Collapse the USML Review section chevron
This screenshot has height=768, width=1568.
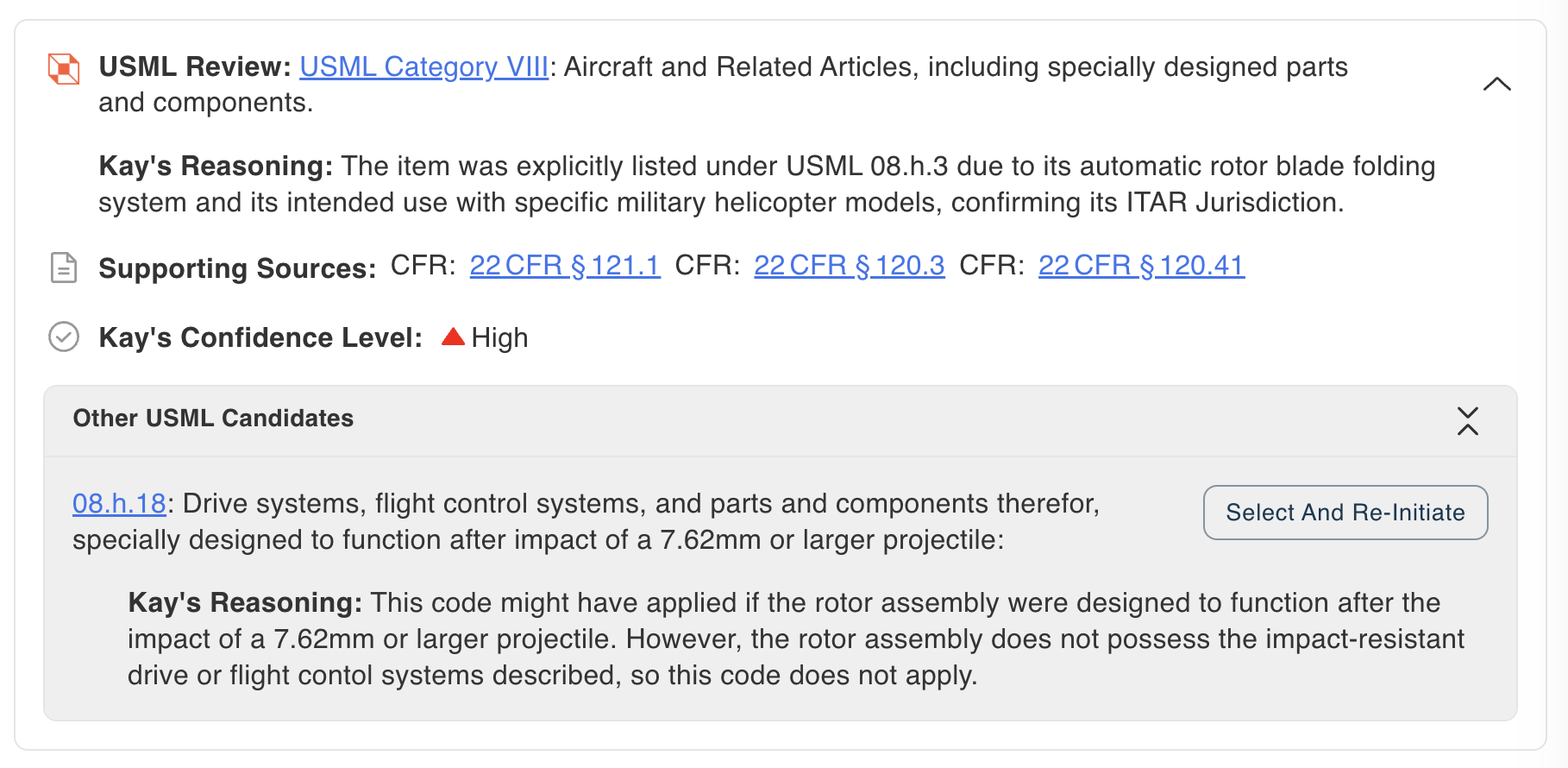(1496, 84)
